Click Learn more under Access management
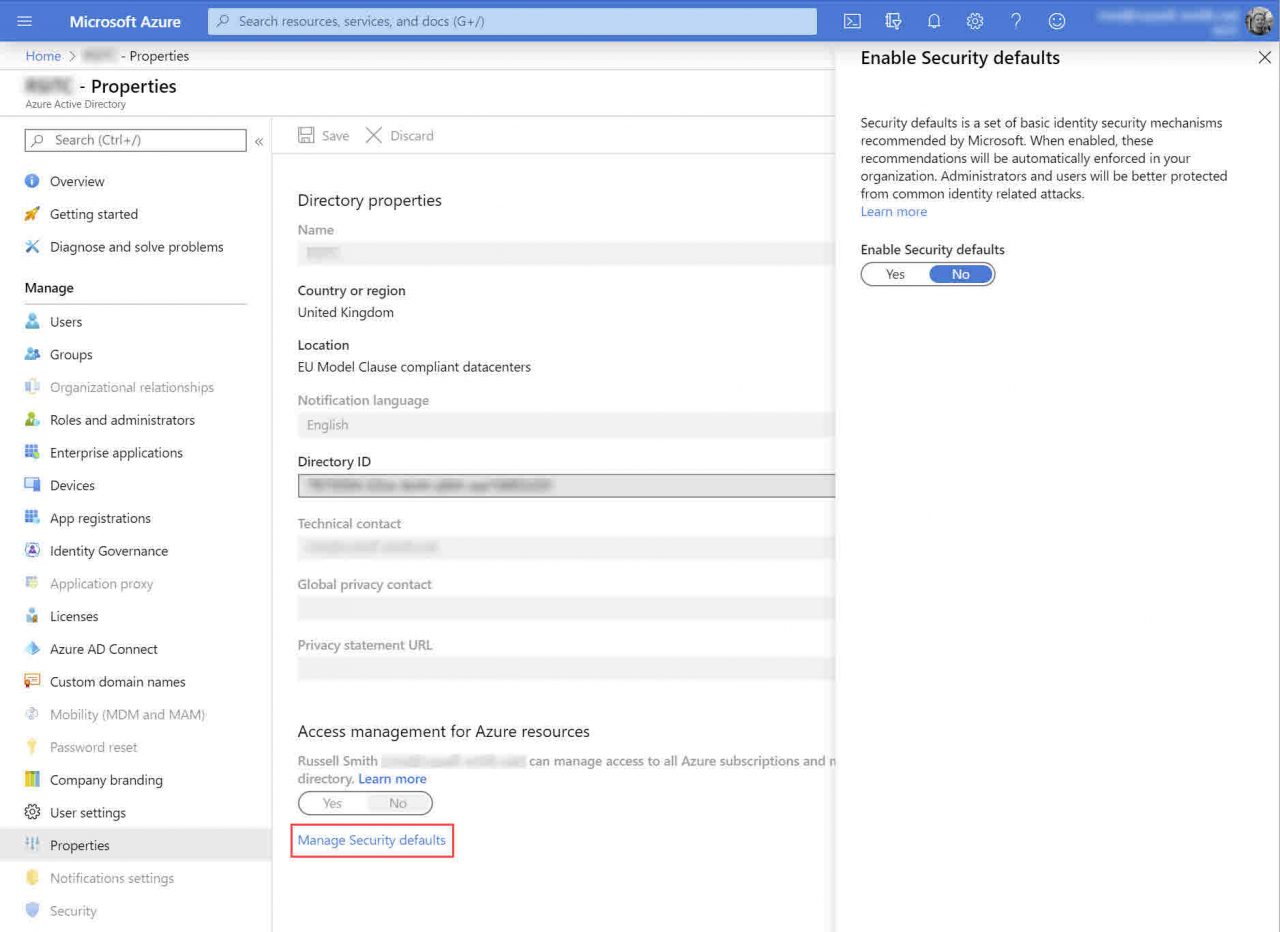 point(392,779)
